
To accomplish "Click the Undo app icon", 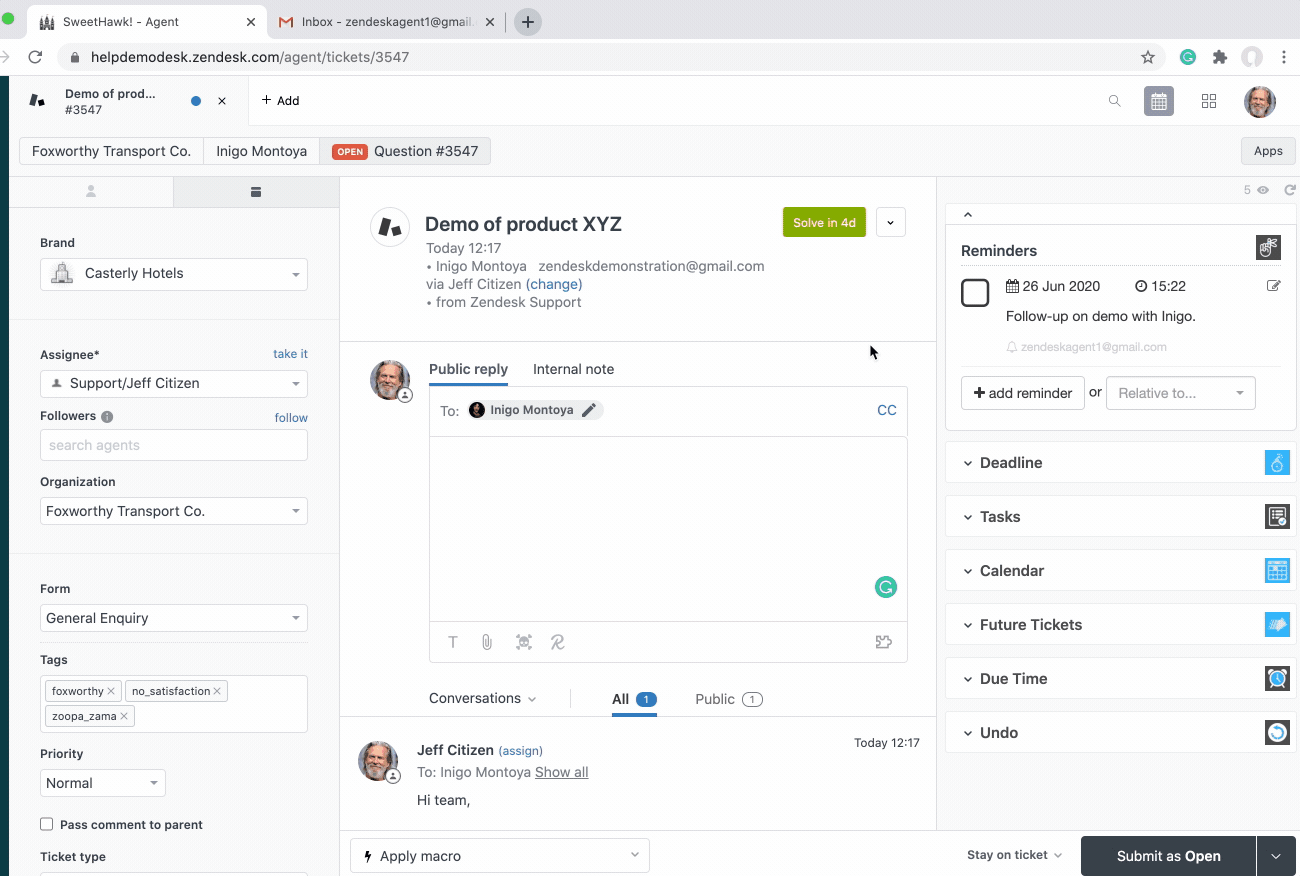I will [x=1277, y=733].
